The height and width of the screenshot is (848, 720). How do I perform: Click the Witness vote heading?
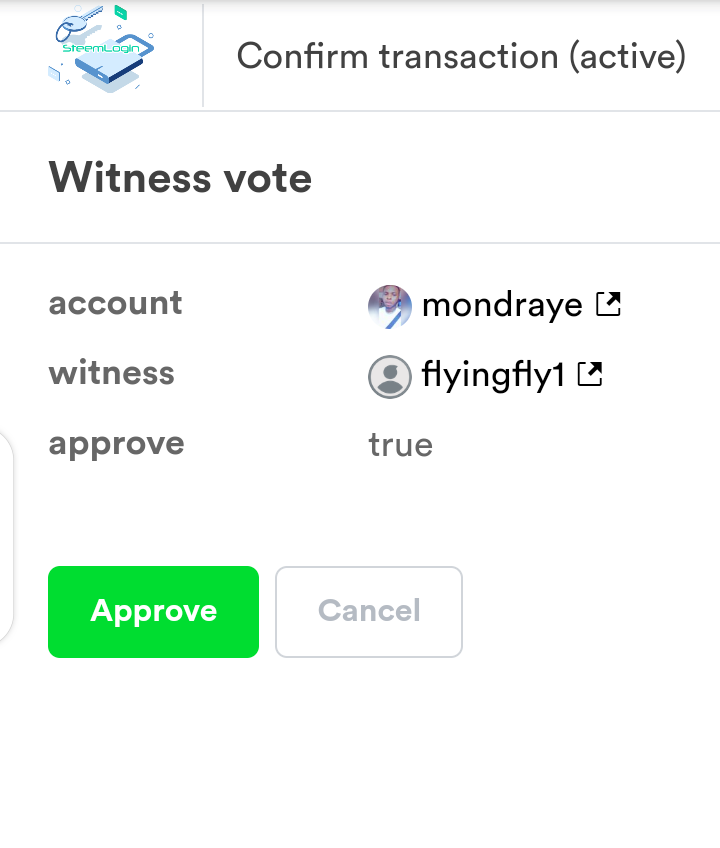click(x=180, y=178)
